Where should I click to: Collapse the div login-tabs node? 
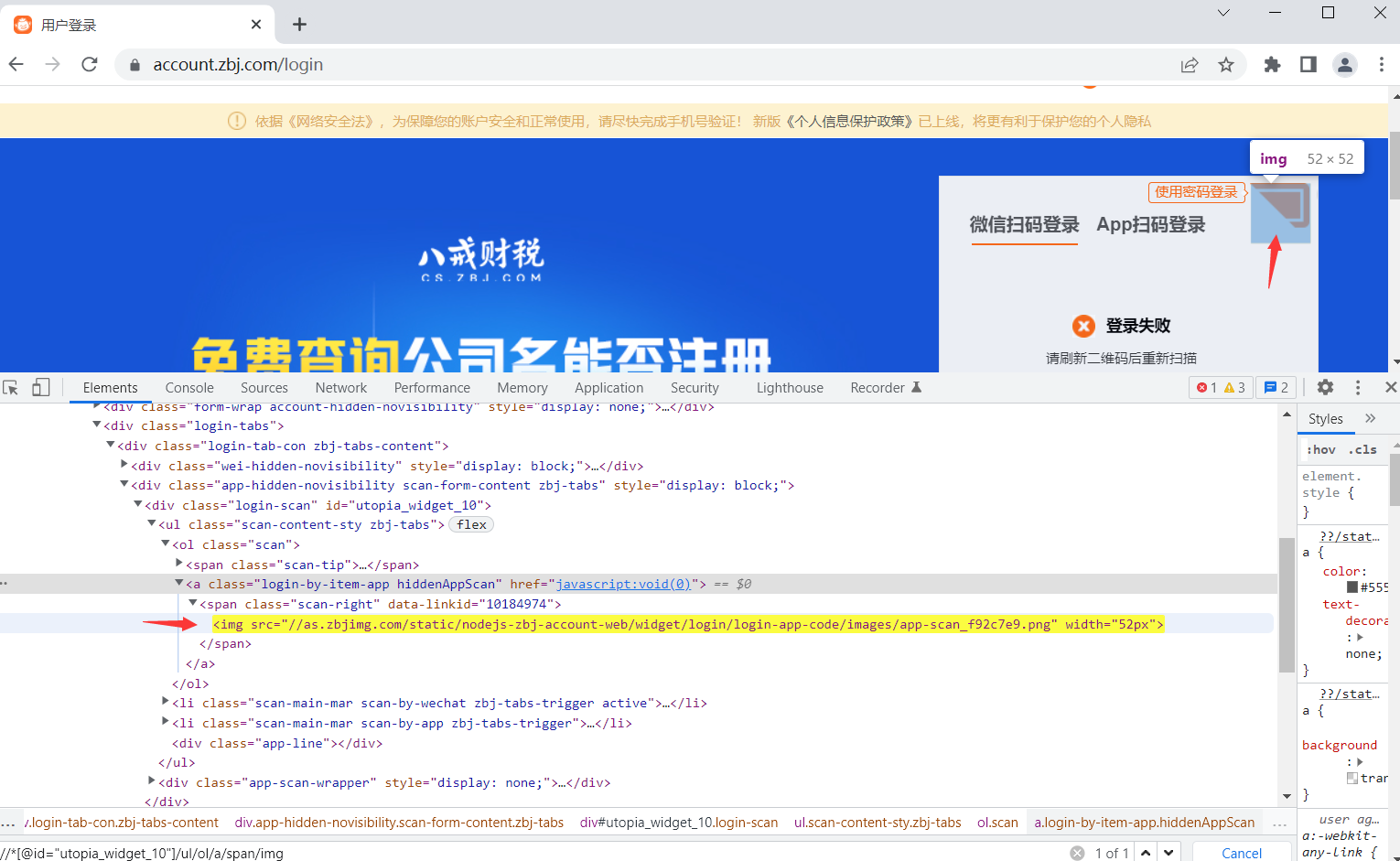97,425
